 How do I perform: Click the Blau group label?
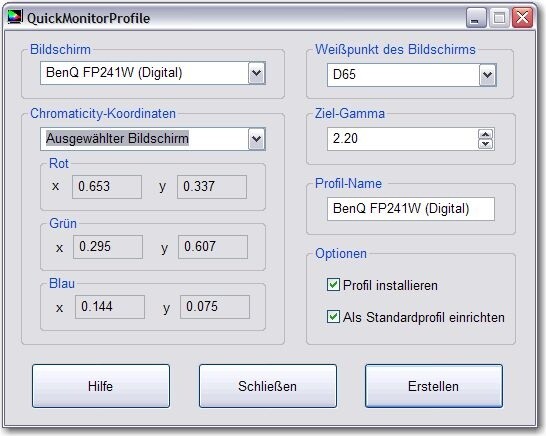[x=62, y=283]
